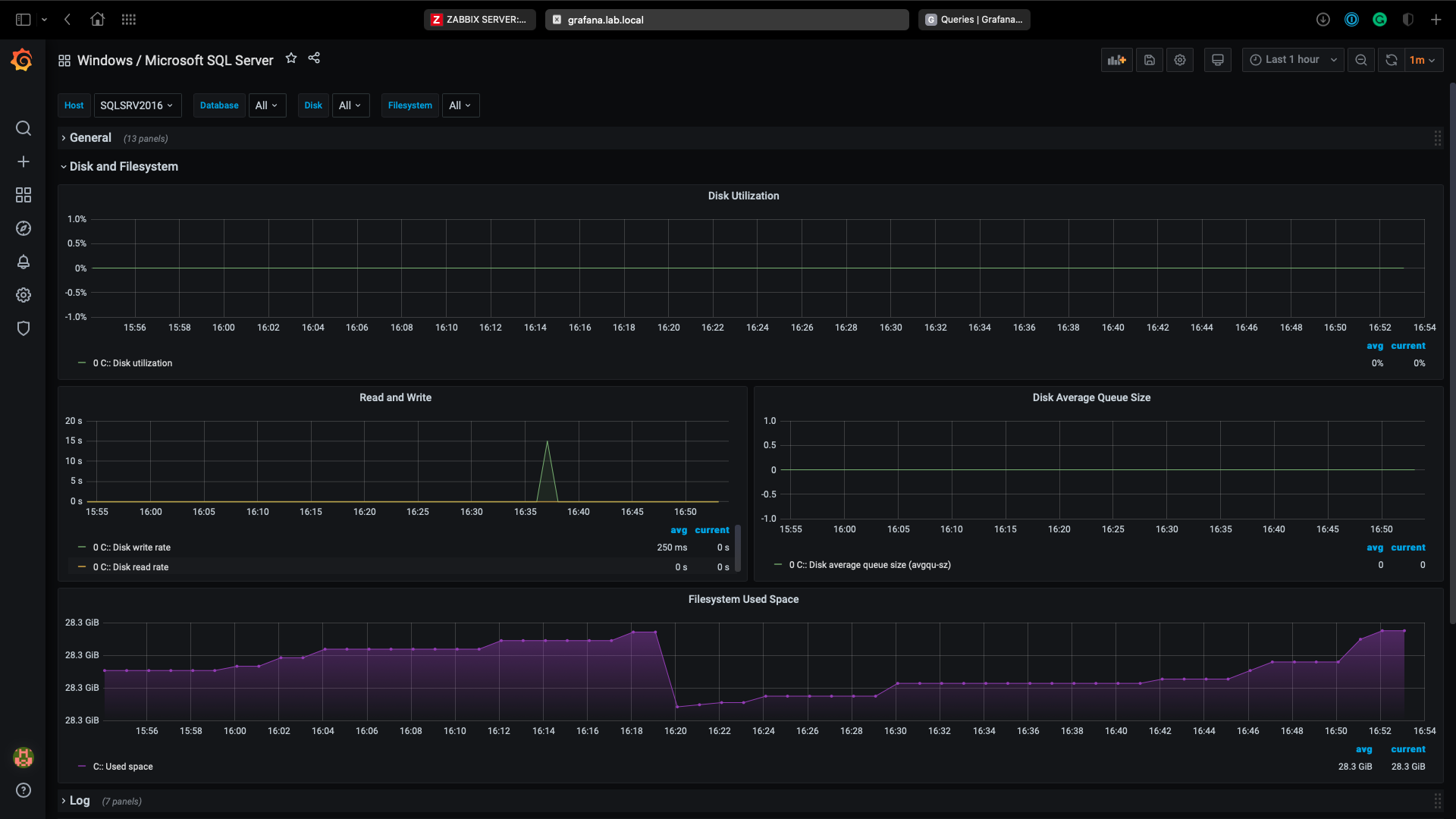Refresh the dashboard now
The height and width of the screenshot is (819, 1456).
(1391, 60)
